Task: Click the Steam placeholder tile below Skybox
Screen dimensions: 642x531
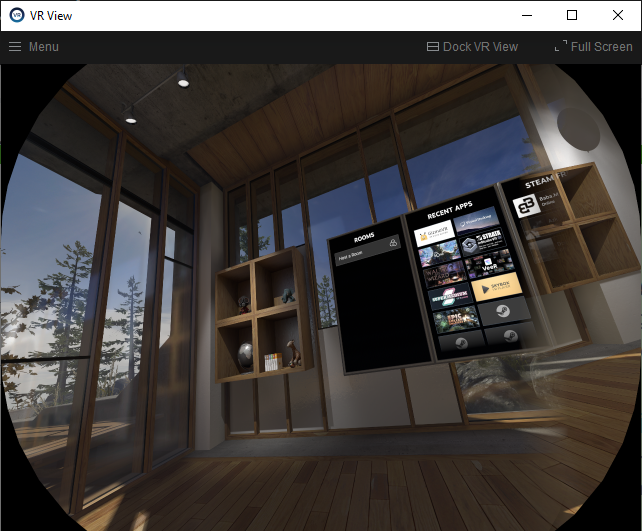Action: point(504,311)
